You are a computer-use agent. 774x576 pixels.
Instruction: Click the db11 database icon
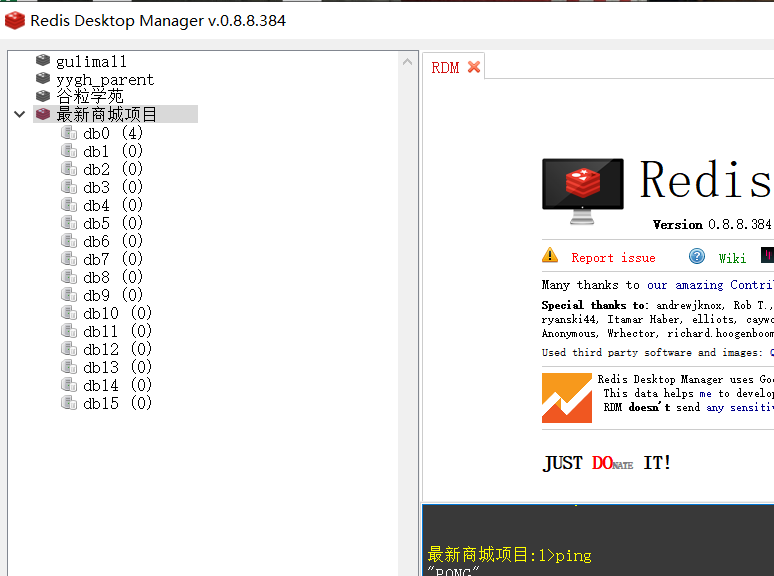pyautogui.click(x=69, y=331)
